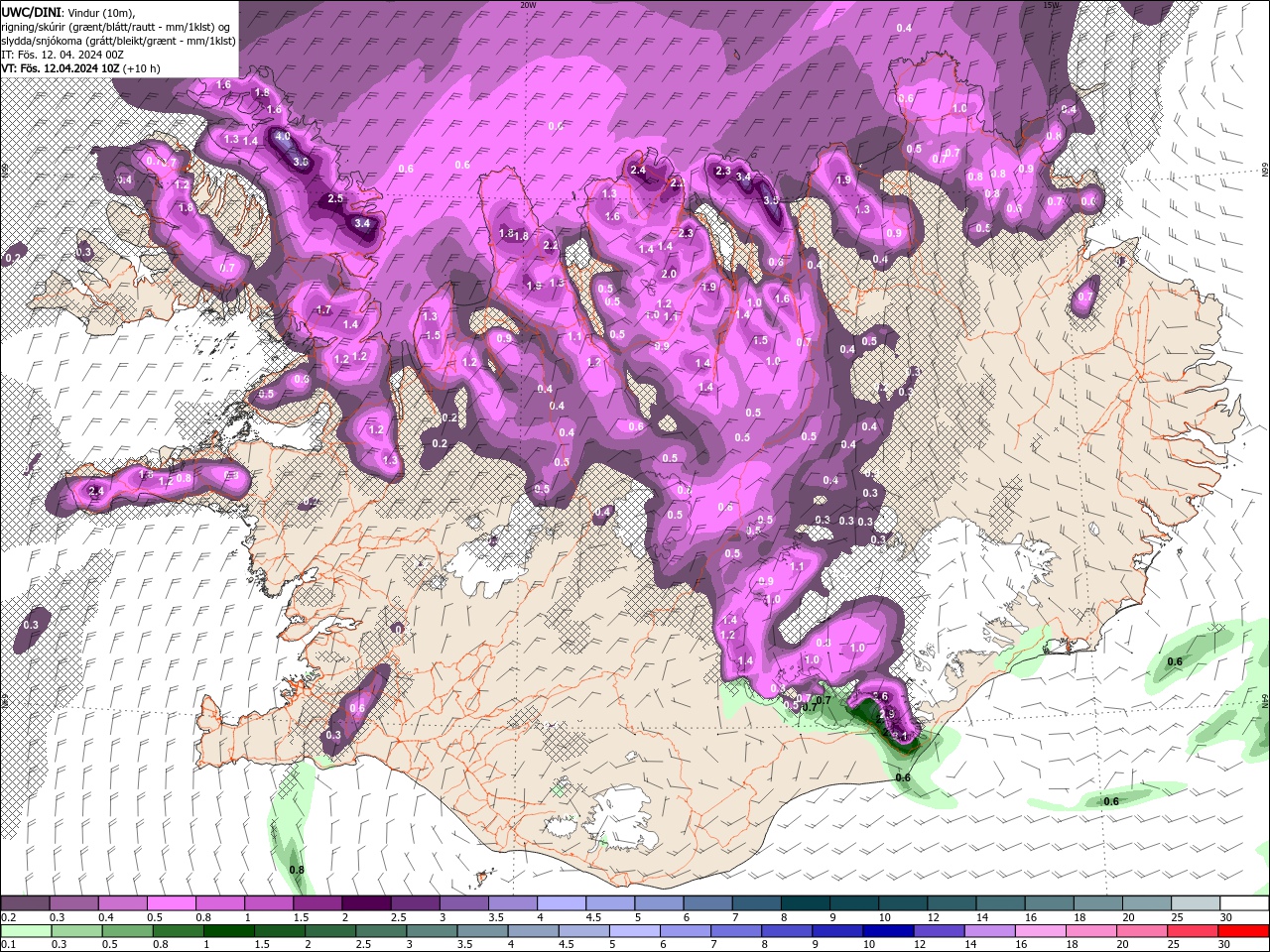This screenshot has width=1270, height=952.
Task: Select the '20W' longitude label
Action: click(x=528, y=5)
